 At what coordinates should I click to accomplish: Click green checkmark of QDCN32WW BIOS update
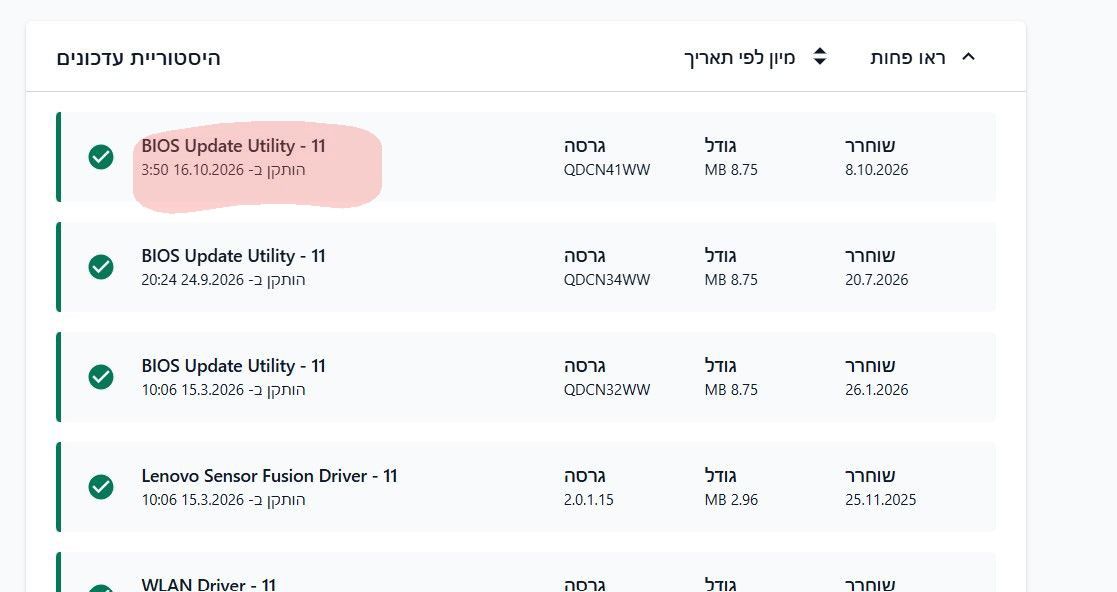[x=101, y=377]
